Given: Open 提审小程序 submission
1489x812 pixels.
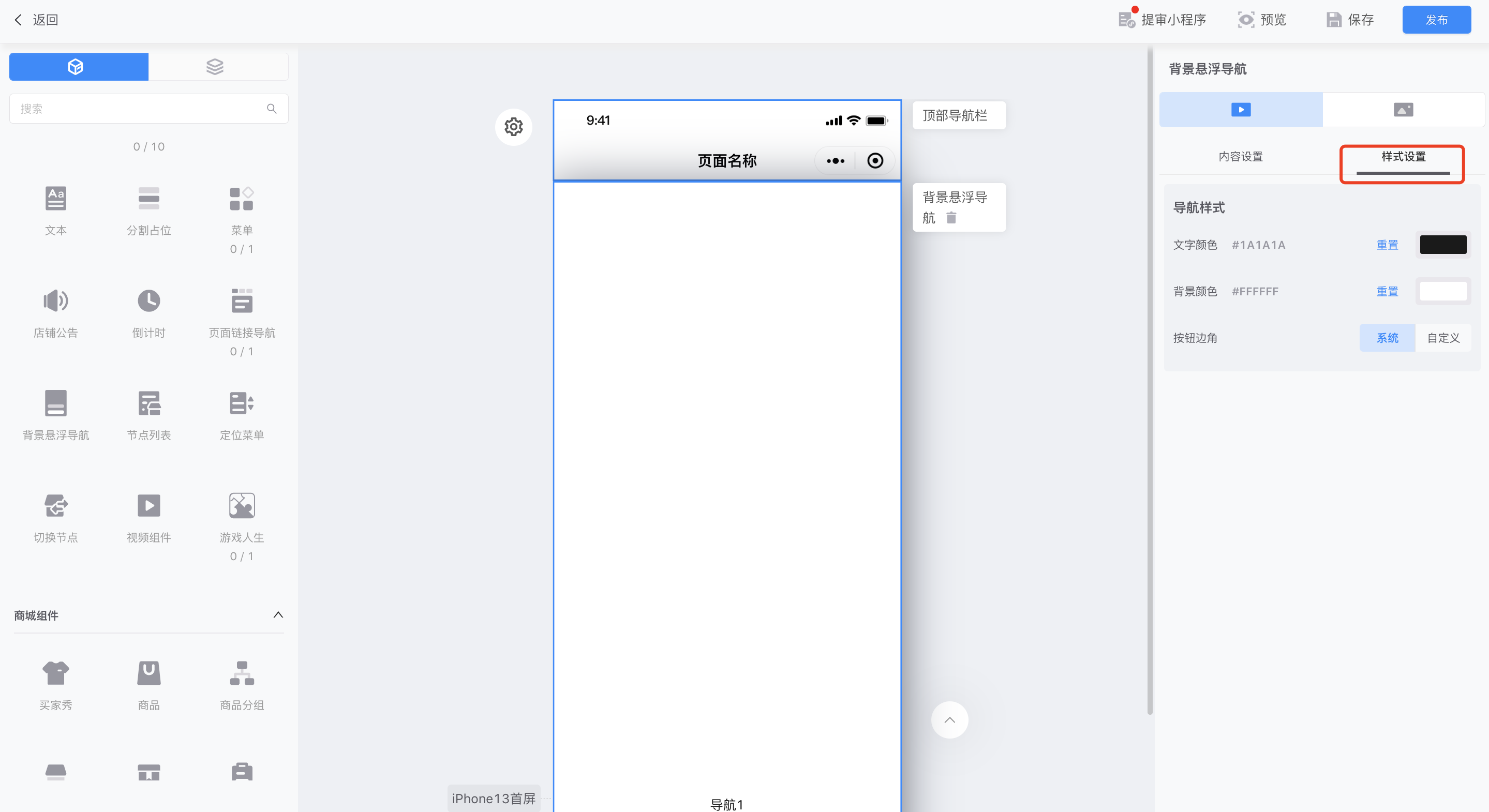Looking at the screenshot, I should pos(1162,20).
